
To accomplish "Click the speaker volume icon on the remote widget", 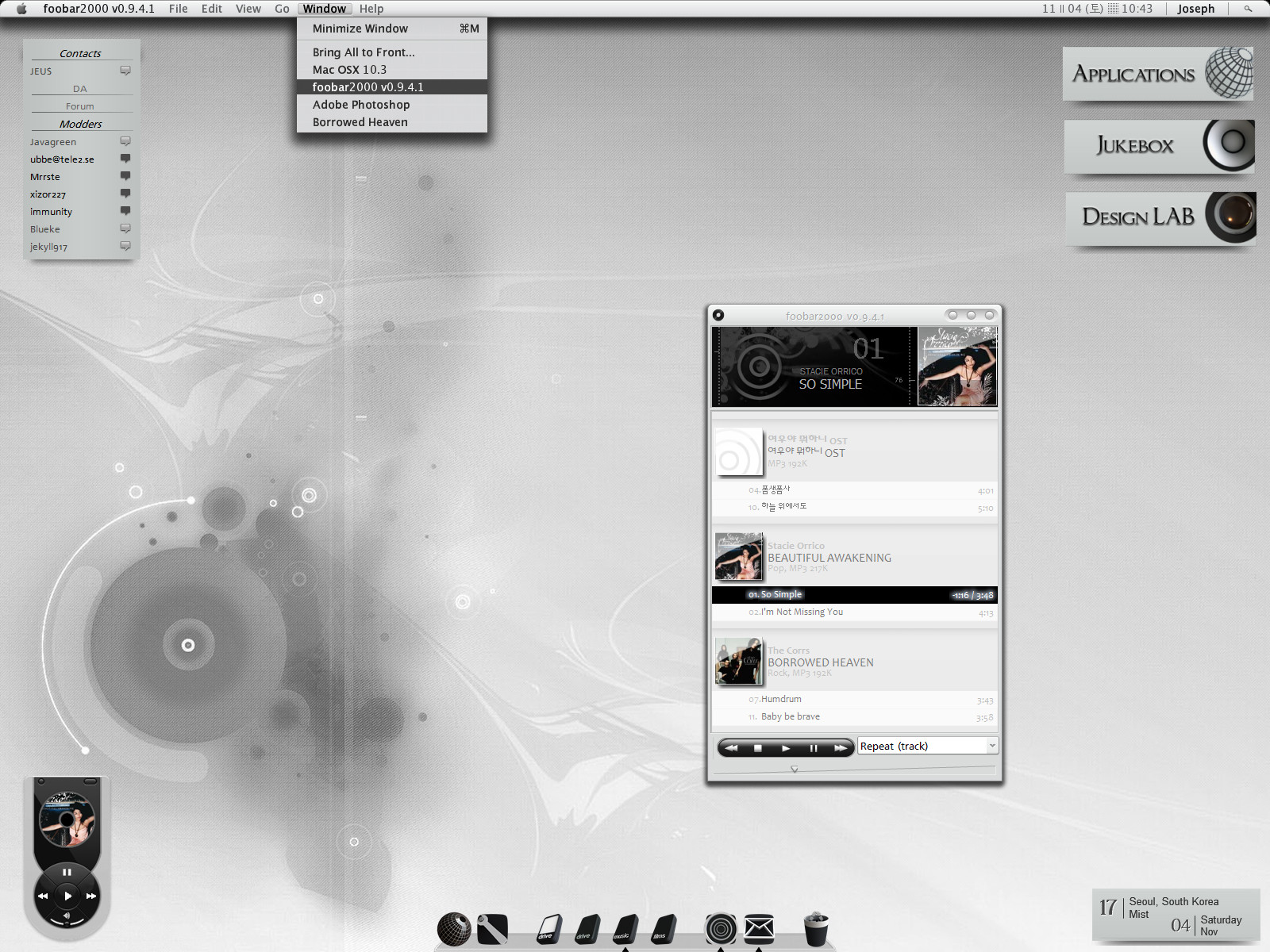I will pyautogui.click(x=67, y=916).
